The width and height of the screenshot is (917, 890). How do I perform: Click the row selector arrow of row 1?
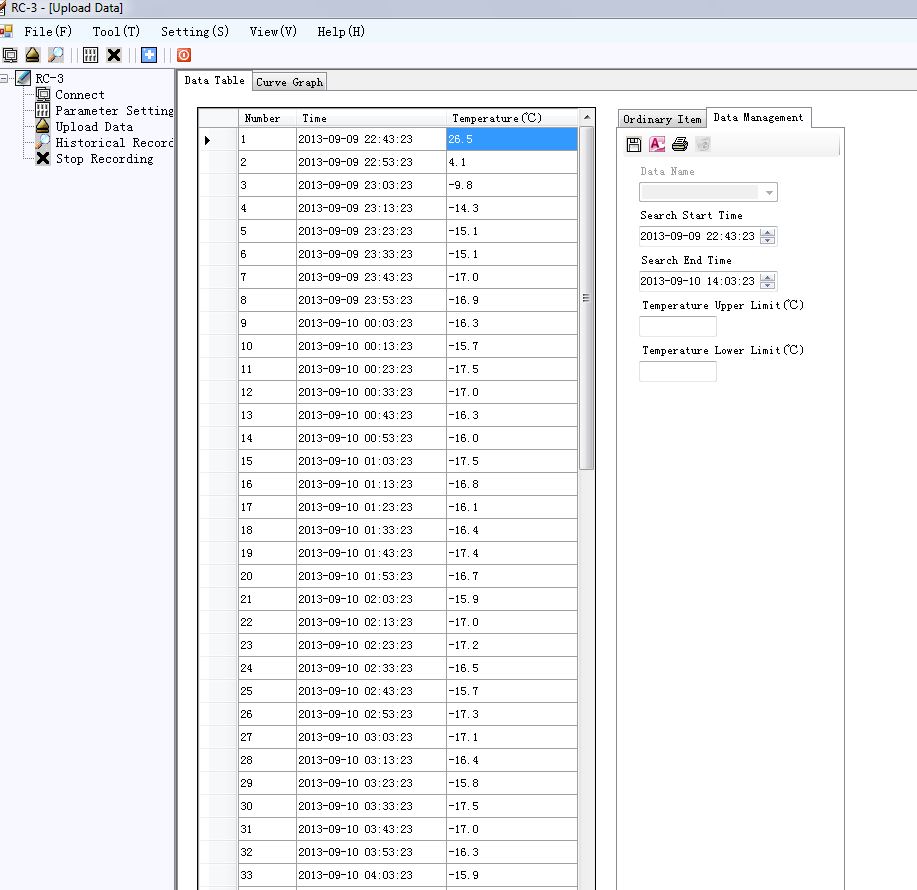click(208, 140)
